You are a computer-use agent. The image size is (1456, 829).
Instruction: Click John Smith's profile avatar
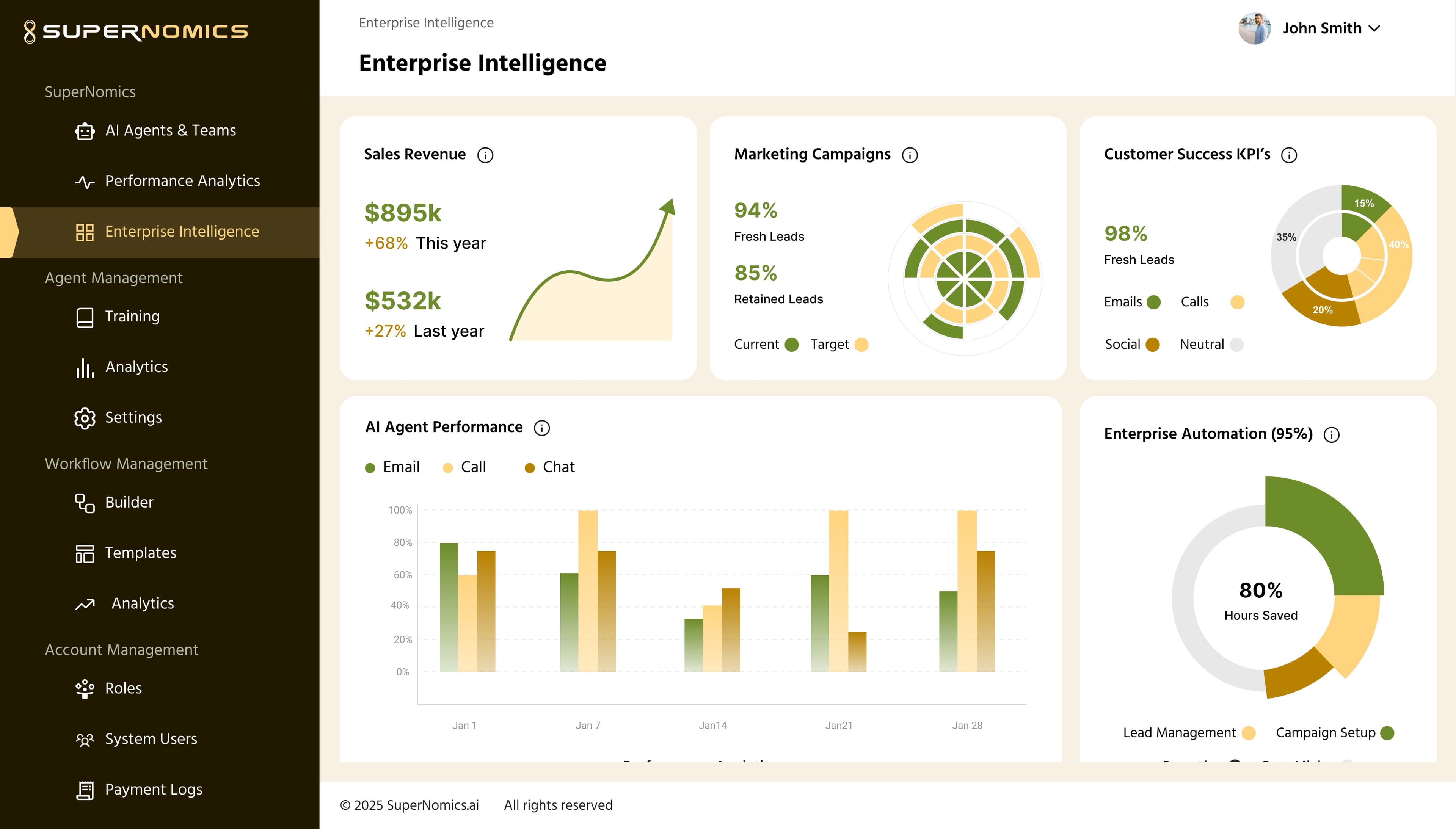(x=1254, y=28)
